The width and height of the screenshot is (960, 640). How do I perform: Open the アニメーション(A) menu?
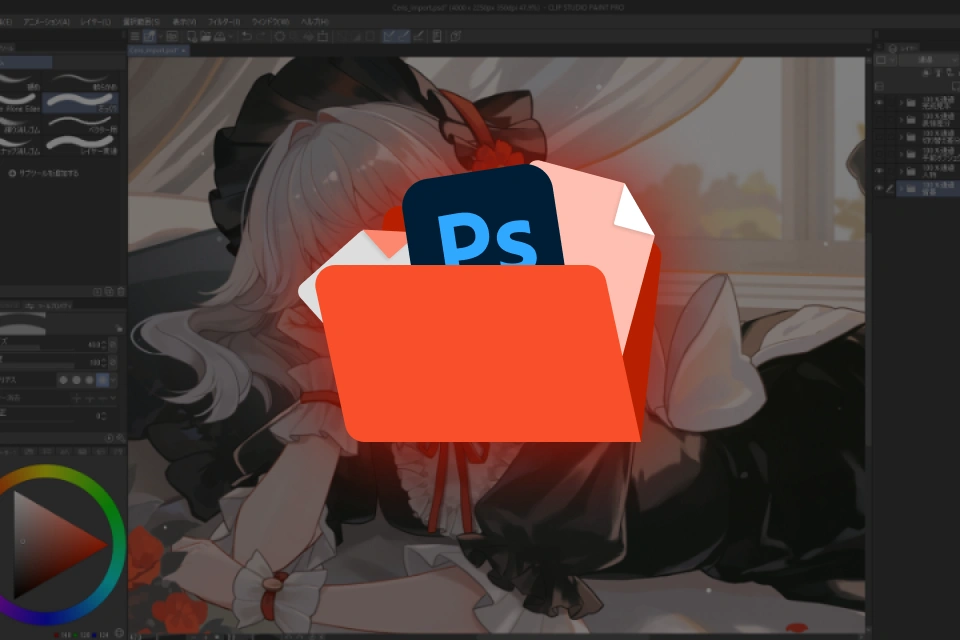[46, 21]
